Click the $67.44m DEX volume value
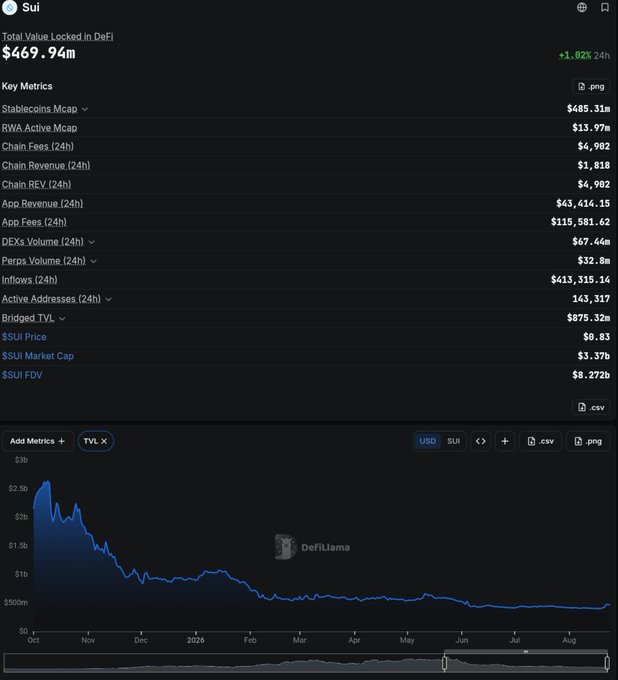 click(591, 242)
